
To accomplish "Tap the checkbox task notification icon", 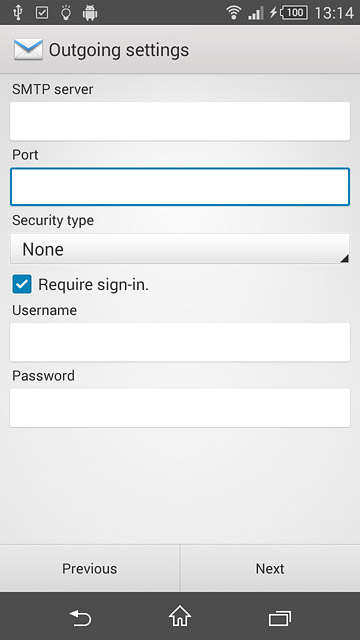I will (42, 13).
